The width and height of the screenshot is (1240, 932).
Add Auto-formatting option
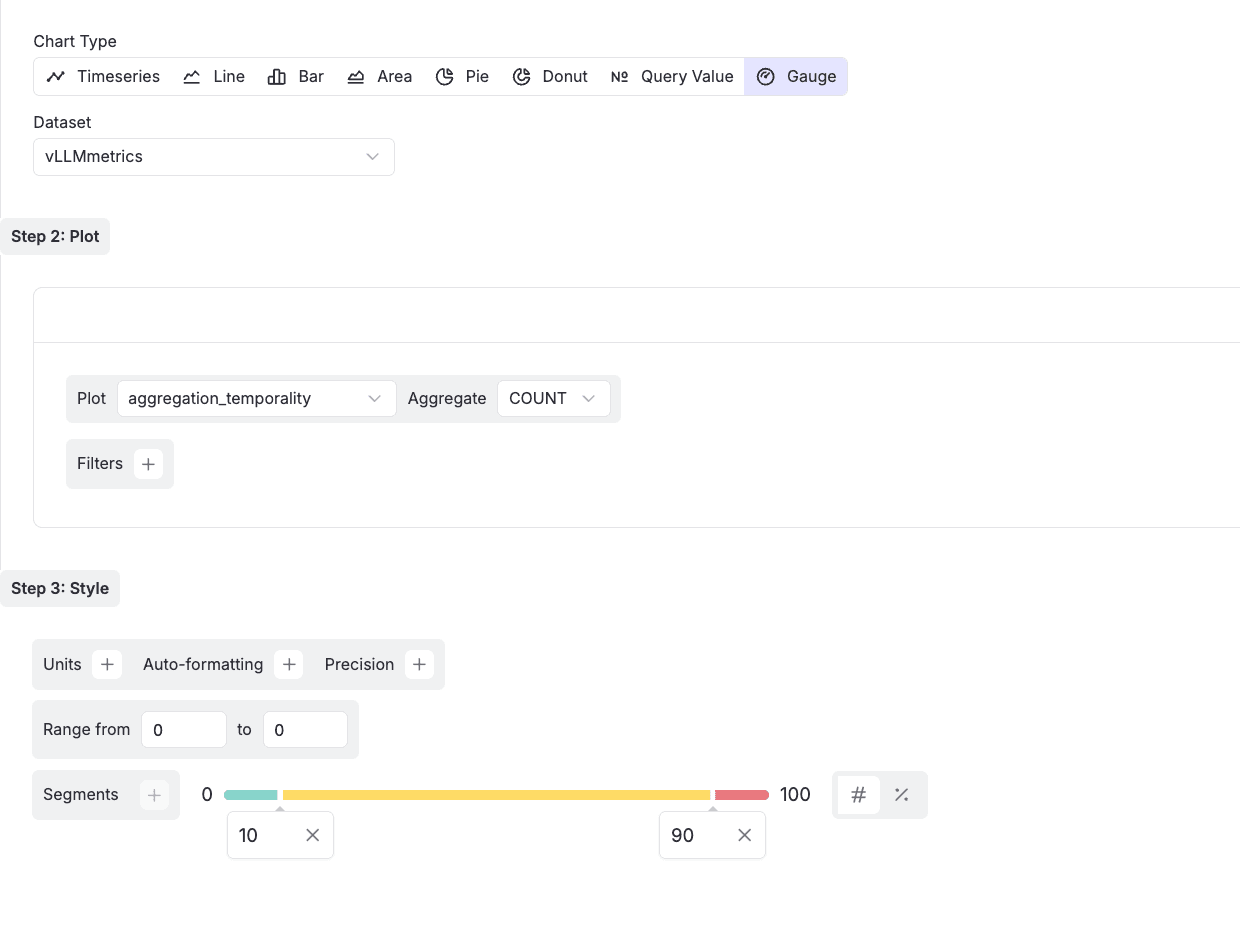pyautogui.click(x=289, y=665)
